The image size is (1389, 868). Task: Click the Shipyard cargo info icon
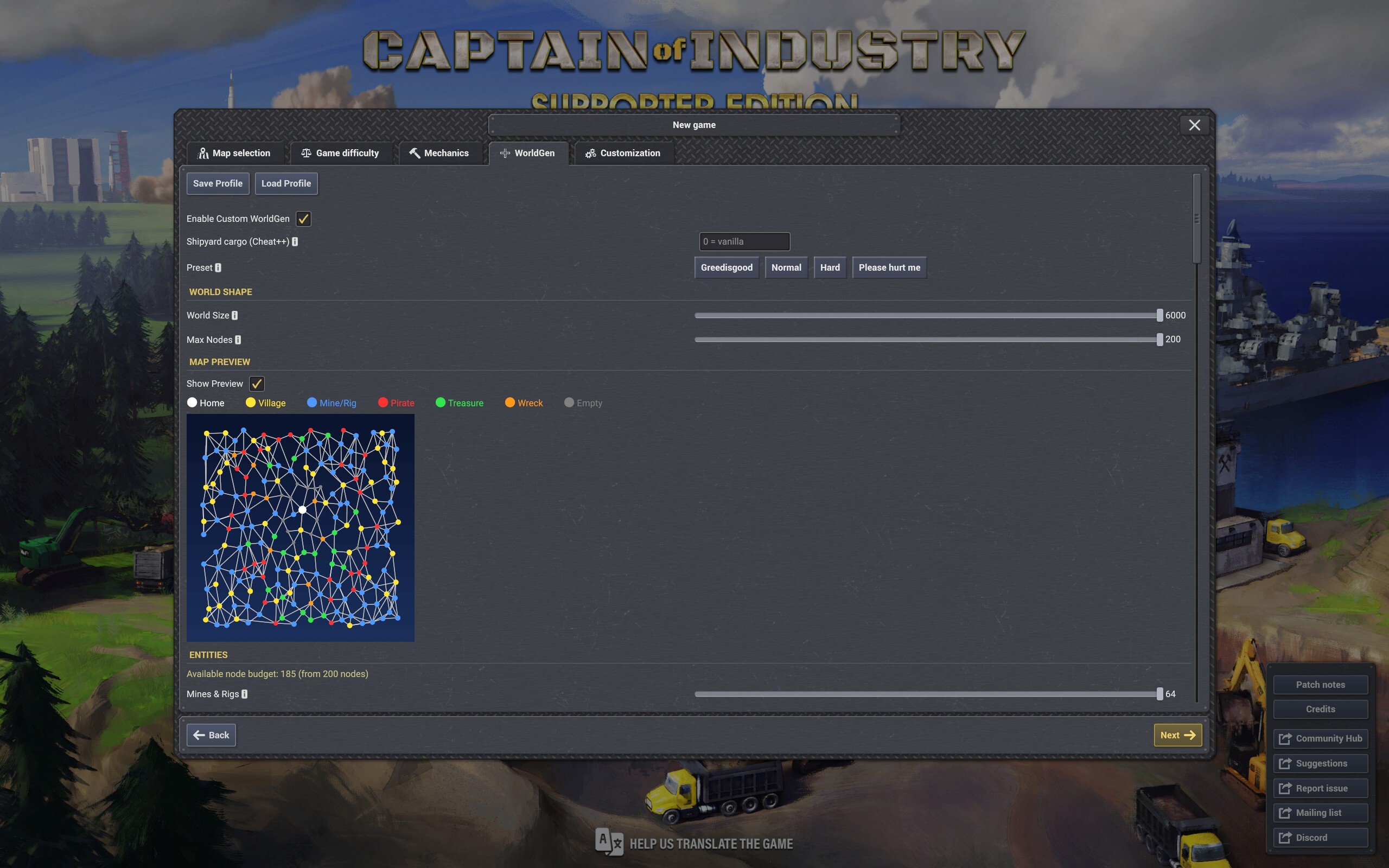click(x=295, y=242)
